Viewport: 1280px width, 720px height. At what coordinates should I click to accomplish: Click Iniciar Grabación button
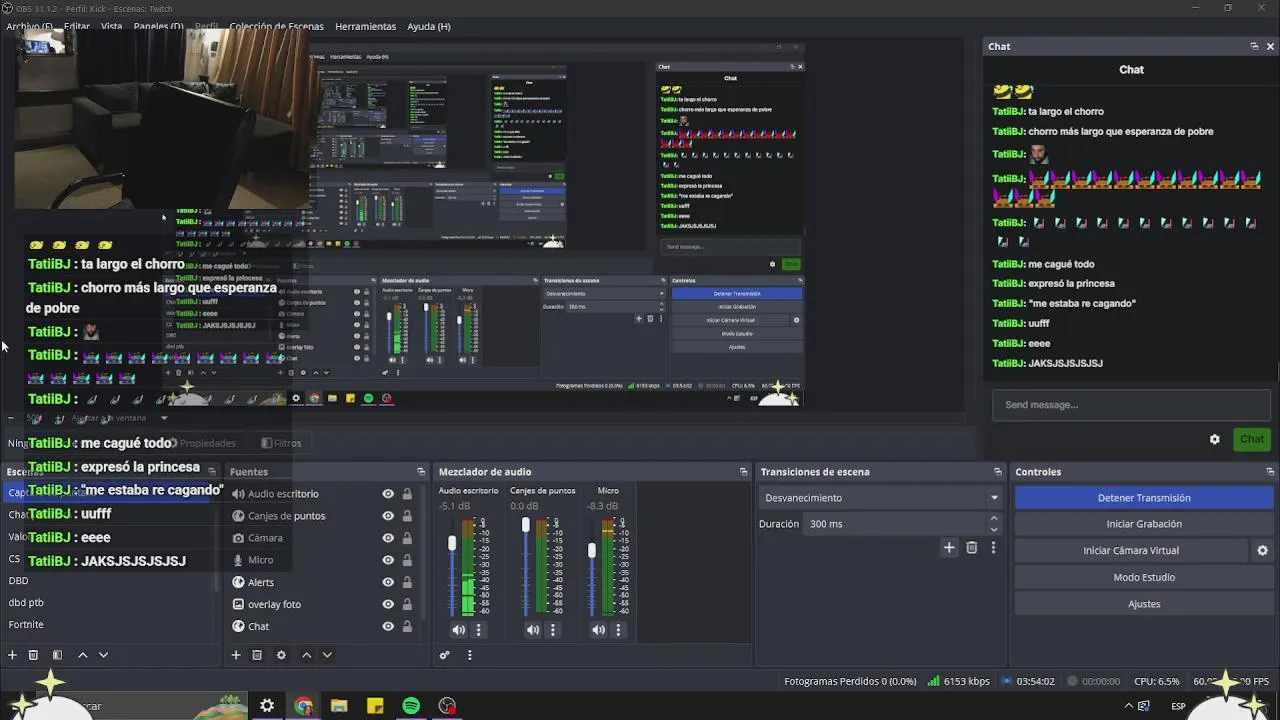coord(1144,524)
